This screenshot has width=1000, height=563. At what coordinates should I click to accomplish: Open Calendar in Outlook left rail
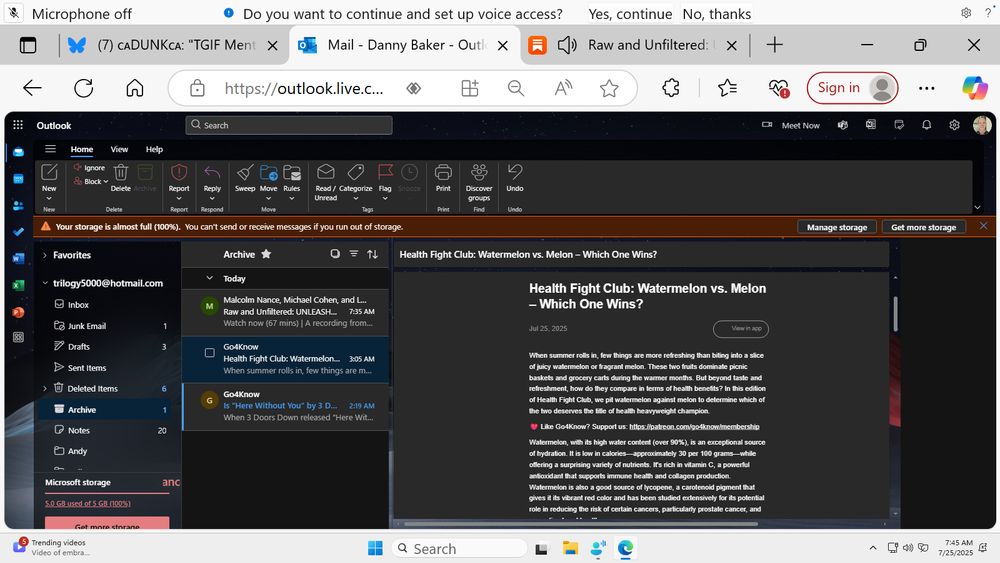pos(18,179)
